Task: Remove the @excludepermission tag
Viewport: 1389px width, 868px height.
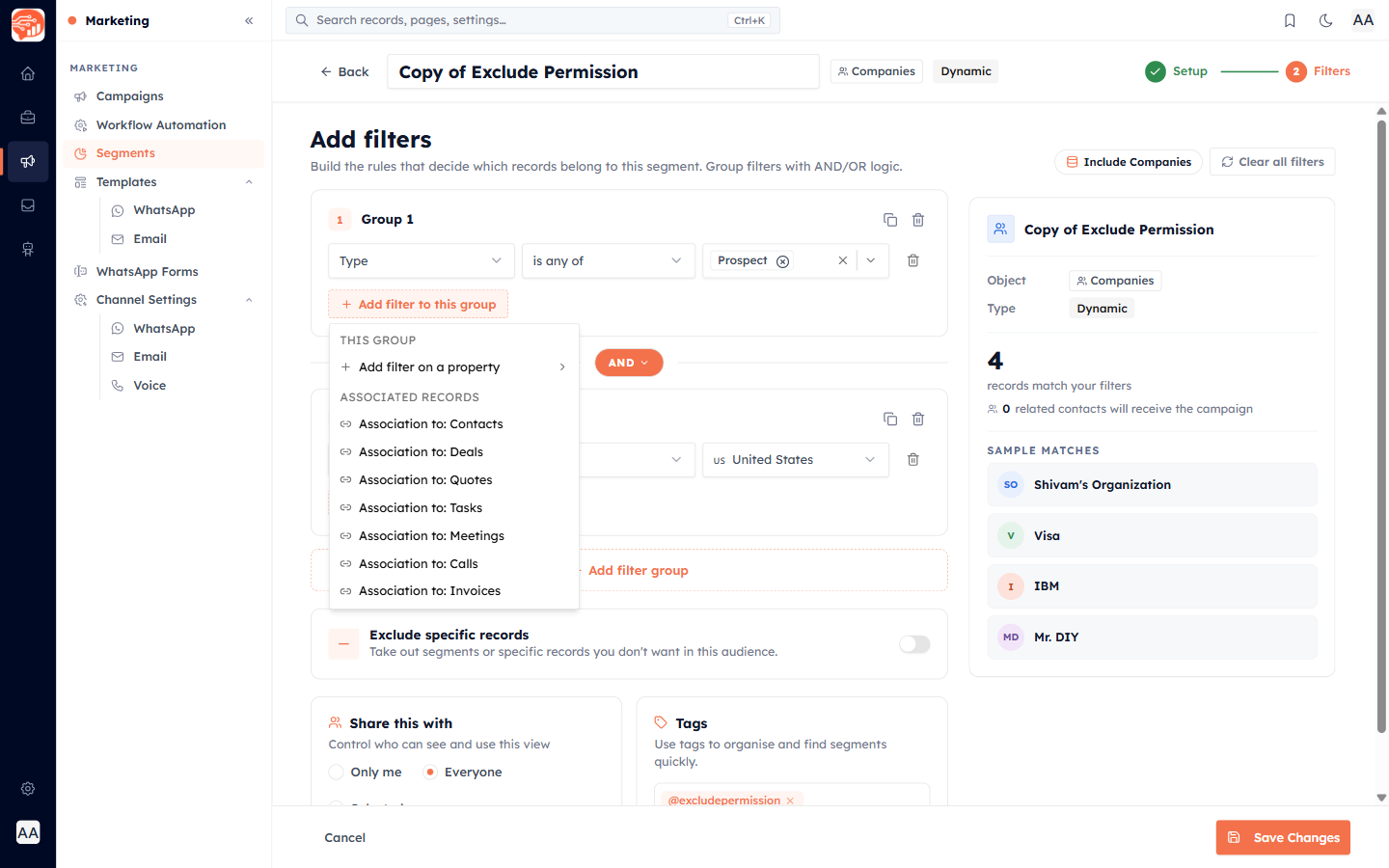Action: 790,800
